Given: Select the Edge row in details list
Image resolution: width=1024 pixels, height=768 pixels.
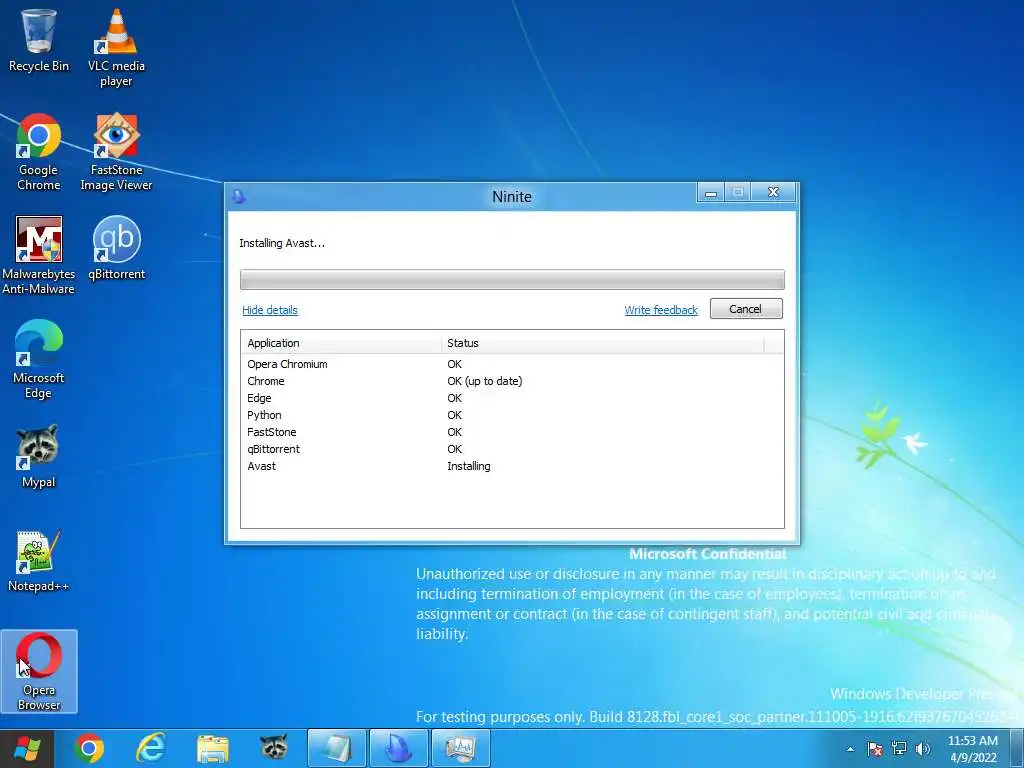Looking at the screenshot, I should click(x=512, y=398).
